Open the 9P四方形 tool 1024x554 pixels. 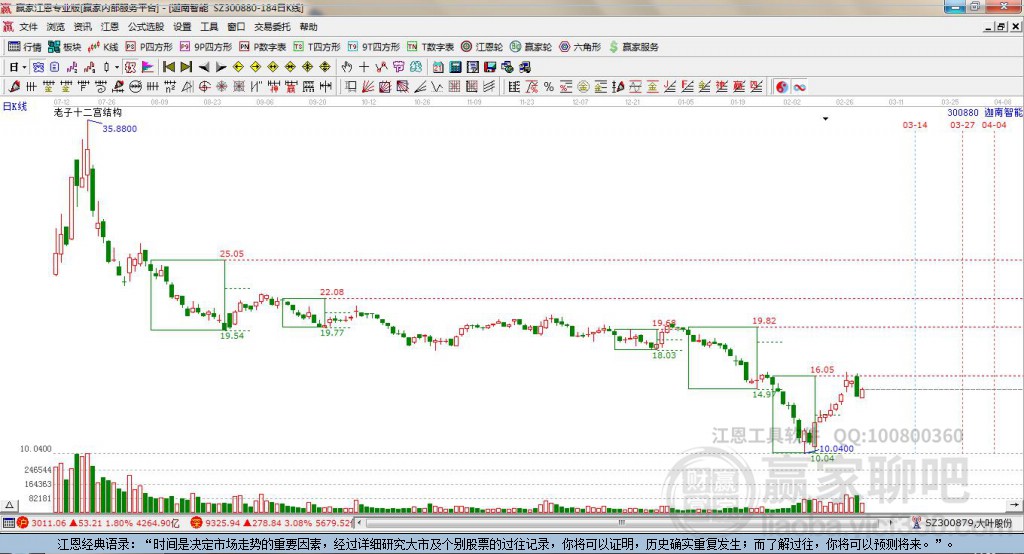[x=206, y=46]
